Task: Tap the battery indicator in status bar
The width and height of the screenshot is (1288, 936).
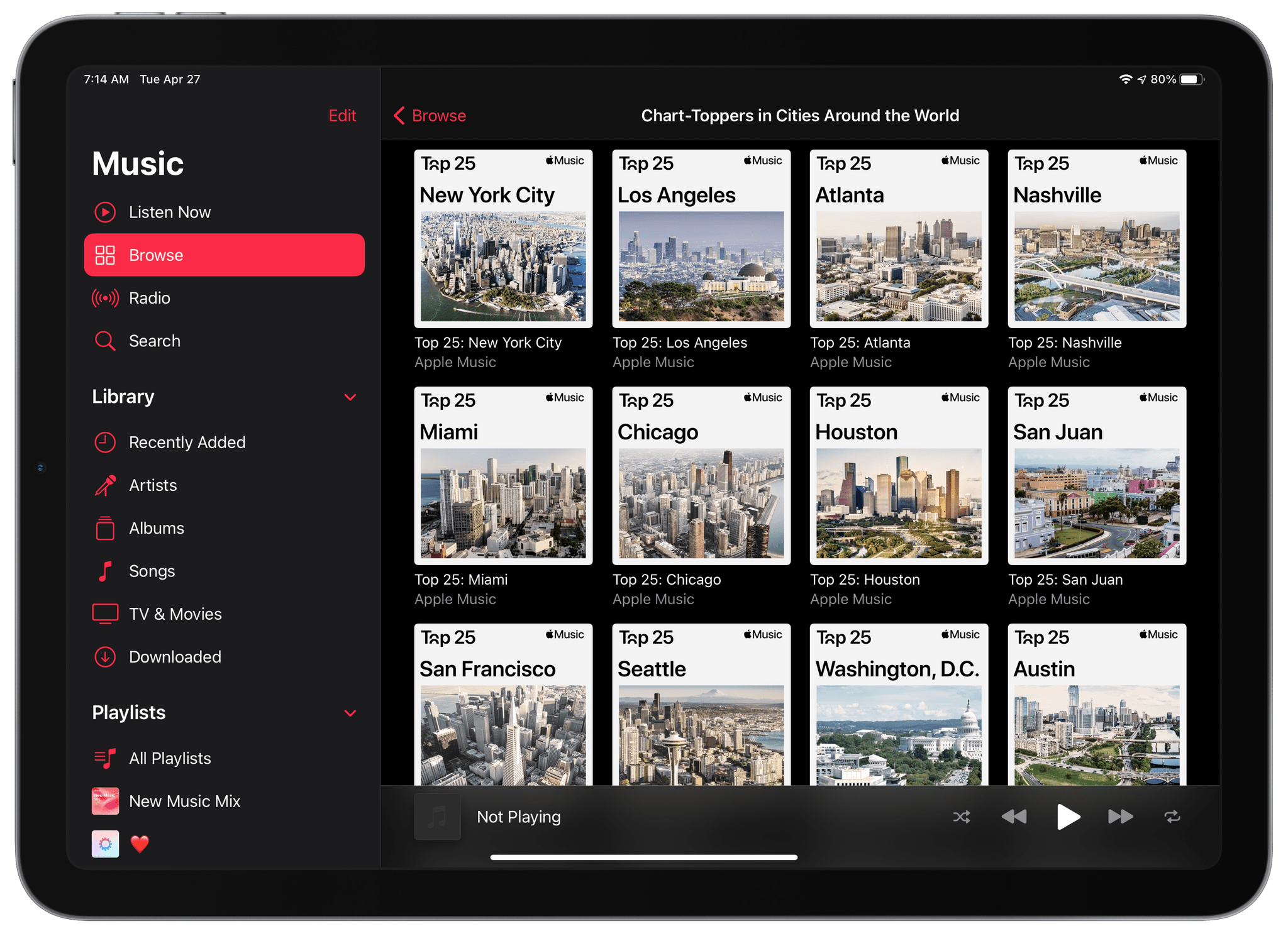Action: point(1192,79)
